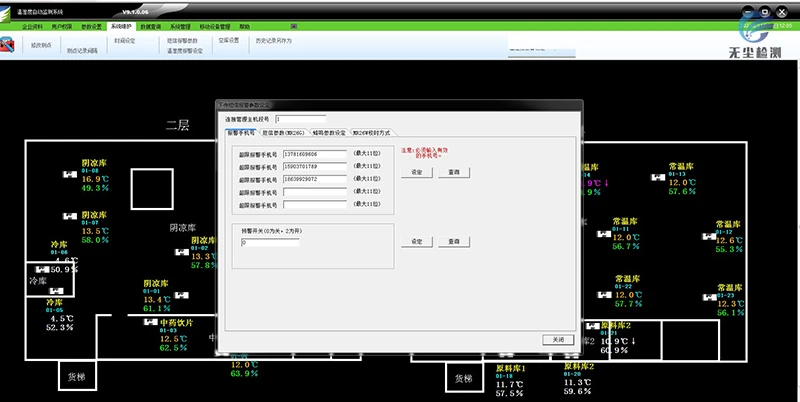Viewport: 800px width, 402px height.
Task: Open the 数据查询 menu tab
Action: click(x=153, y=27)
